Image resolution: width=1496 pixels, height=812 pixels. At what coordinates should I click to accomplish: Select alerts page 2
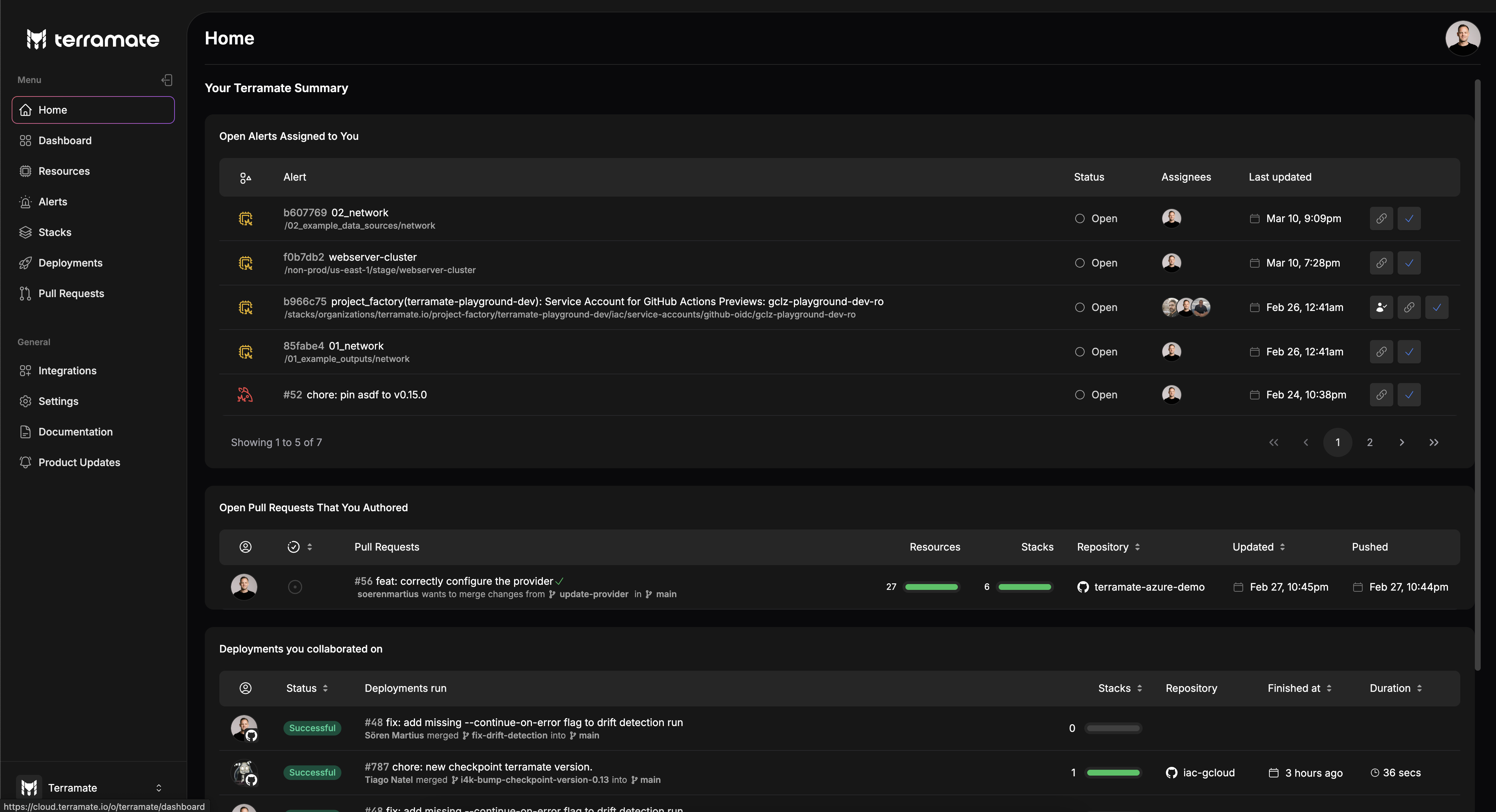tap(1370, 442)
